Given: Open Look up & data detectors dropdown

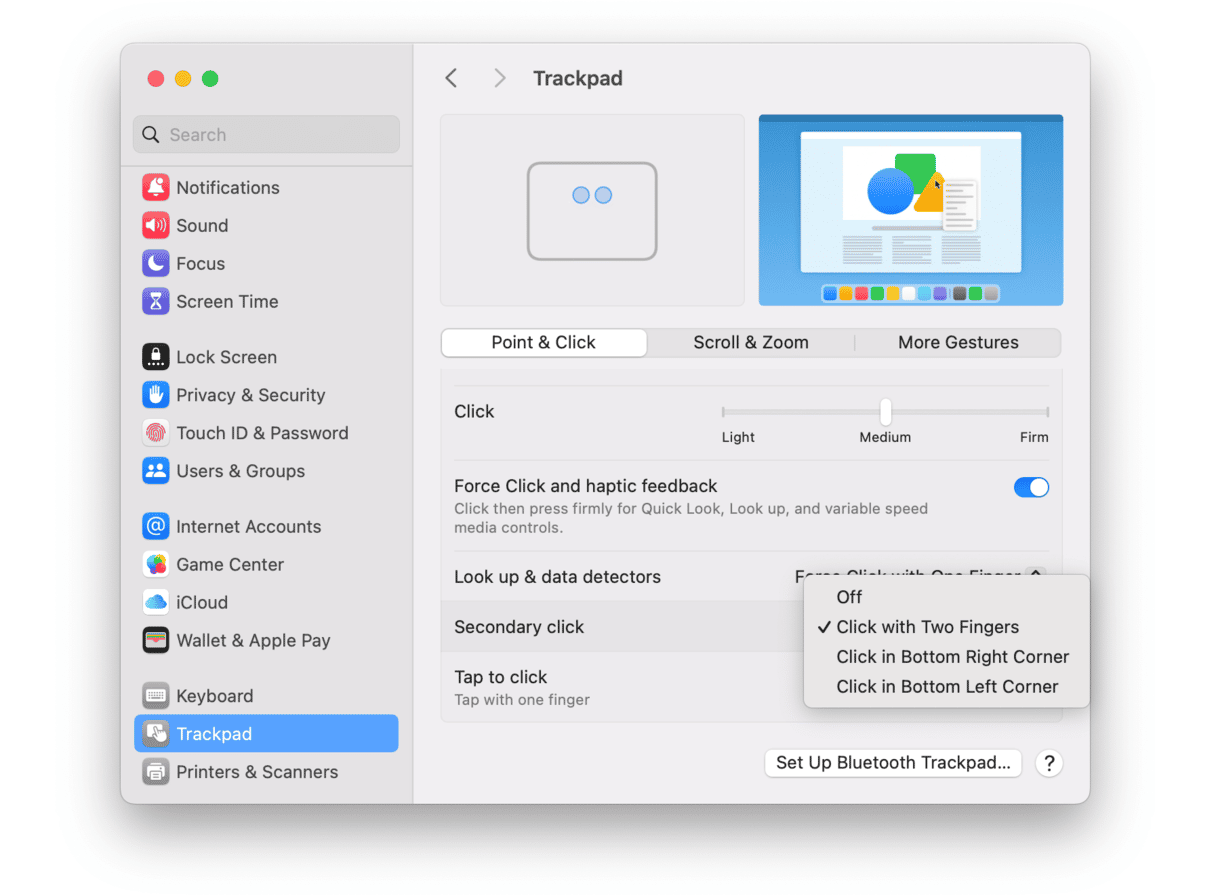Looking at the screenshot, I should coord(1035,574).
